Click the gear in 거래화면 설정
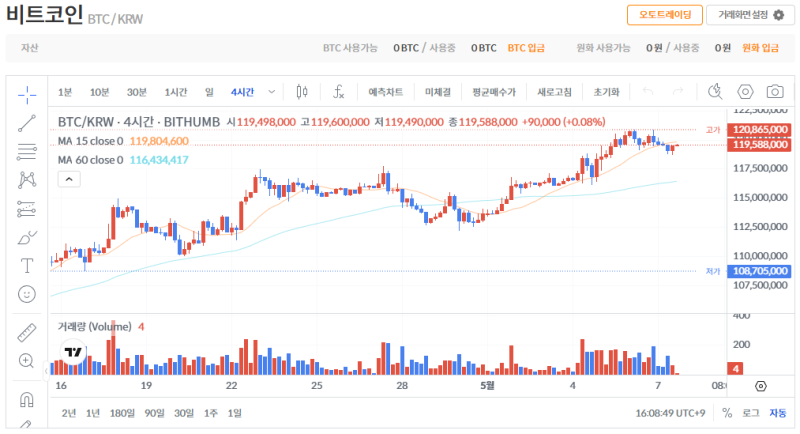 [x=779, y=15]
